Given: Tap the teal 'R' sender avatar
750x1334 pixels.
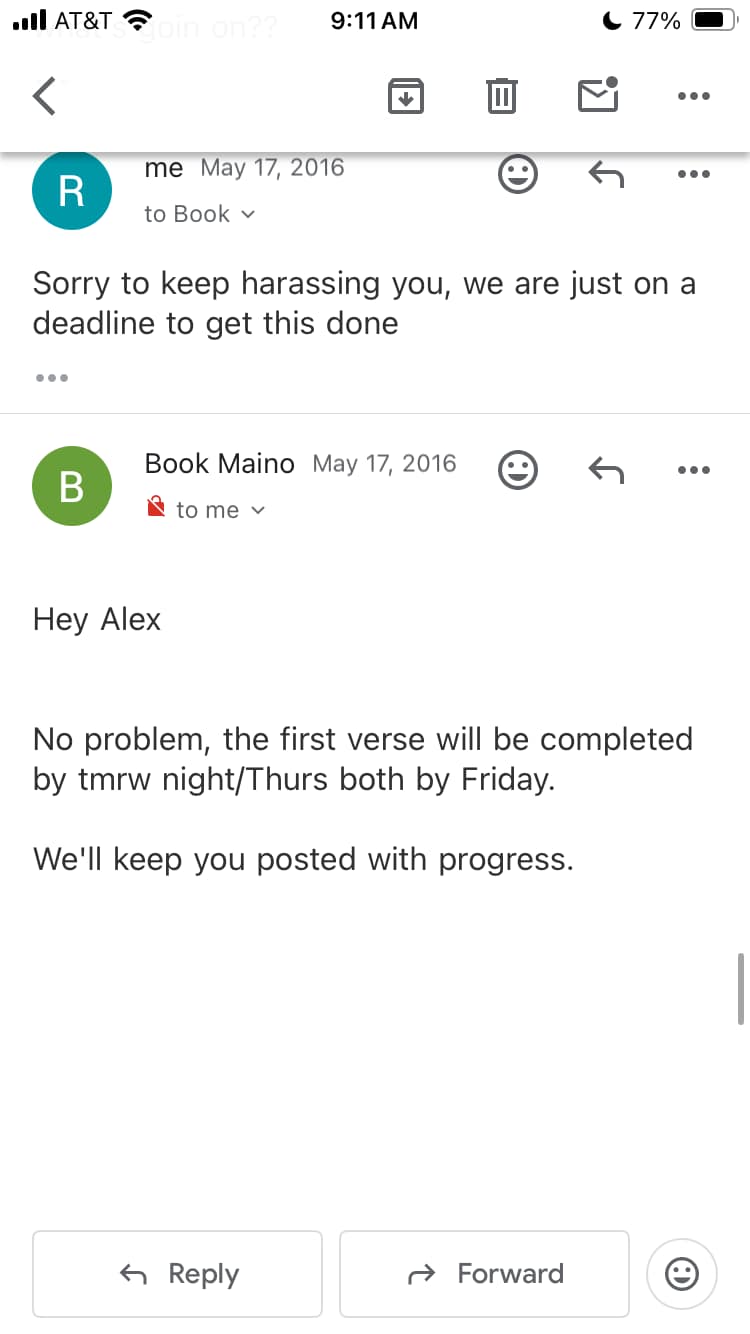Looking at the screenshot, I should [x=71, y=190].
